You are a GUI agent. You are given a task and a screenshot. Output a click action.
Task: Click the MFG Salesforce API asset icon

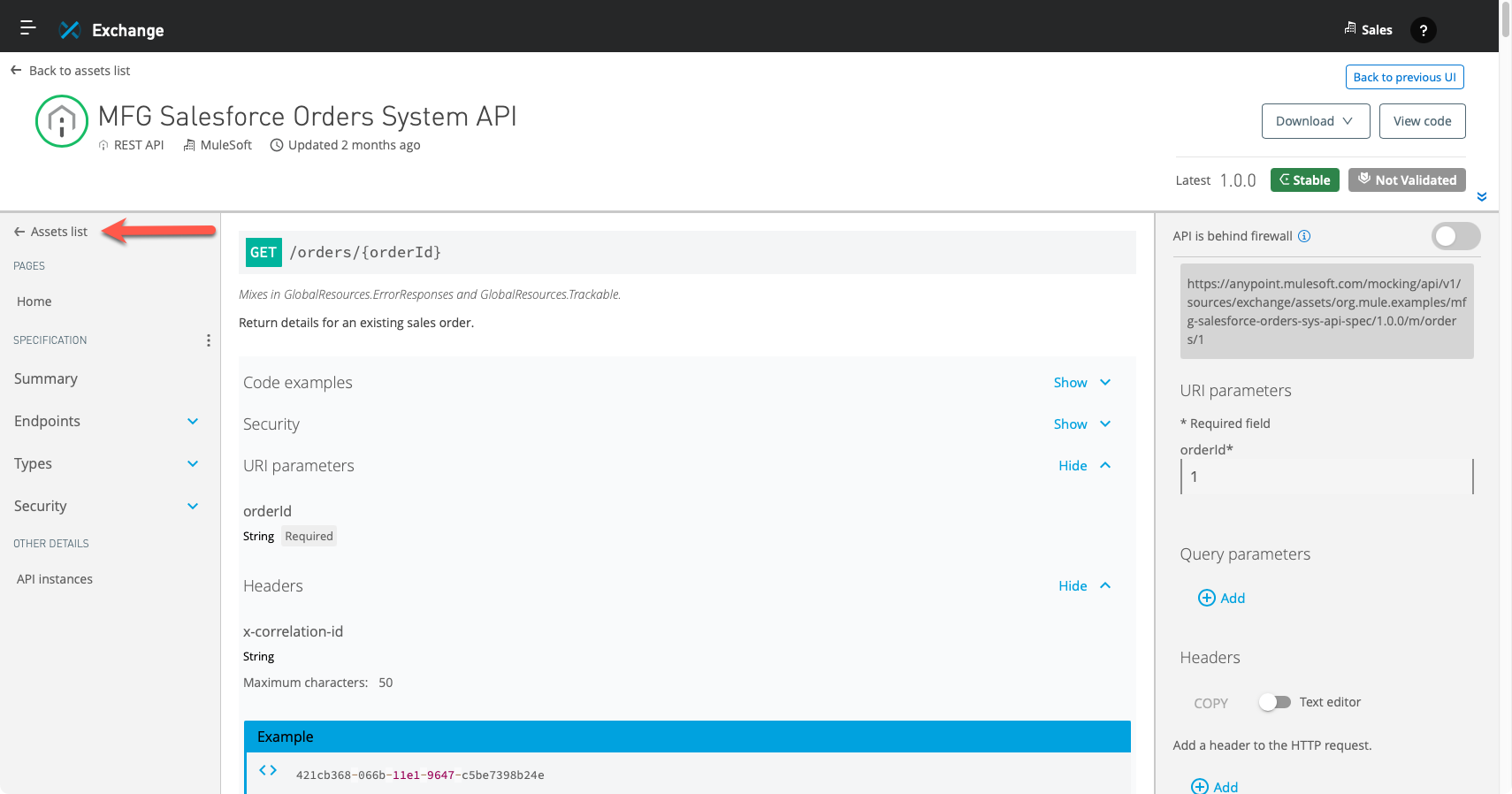[x=62, y=120]
